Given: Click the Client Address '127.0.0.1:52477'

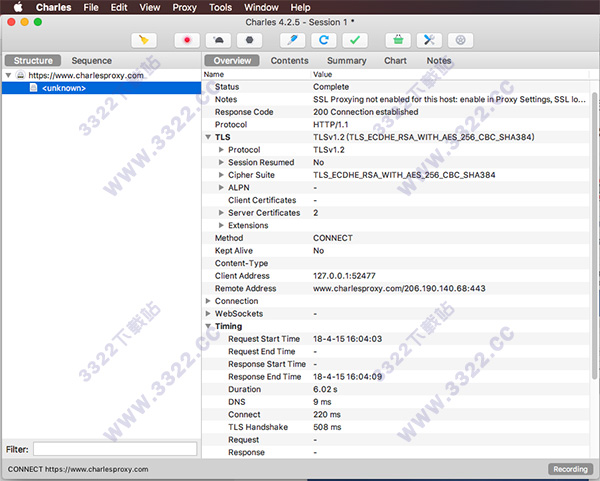Looking at the screenshot, I should pyautogui.click(x=344, y=276).
